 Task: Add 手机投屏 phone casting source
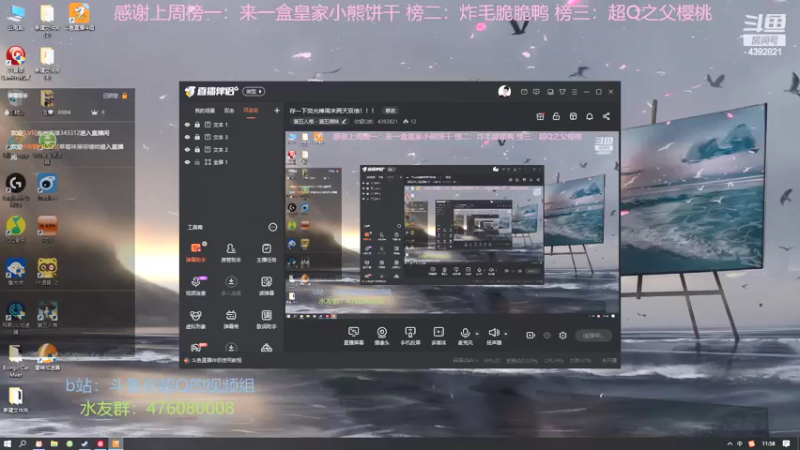pyautogui.click(x=410, y=336)
